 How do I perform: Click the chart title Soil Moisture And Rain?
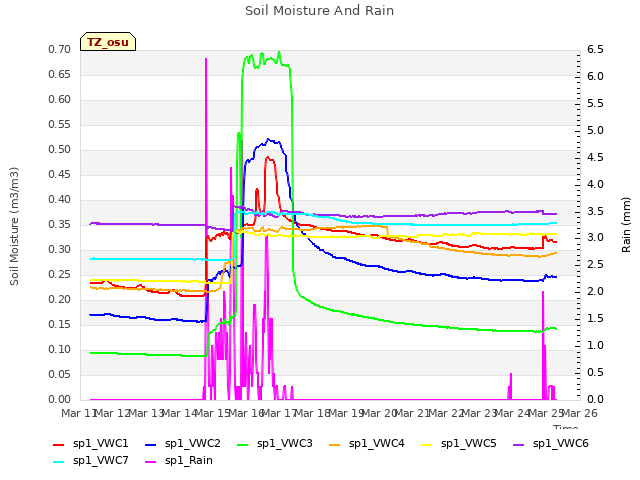tap(319, 11)
